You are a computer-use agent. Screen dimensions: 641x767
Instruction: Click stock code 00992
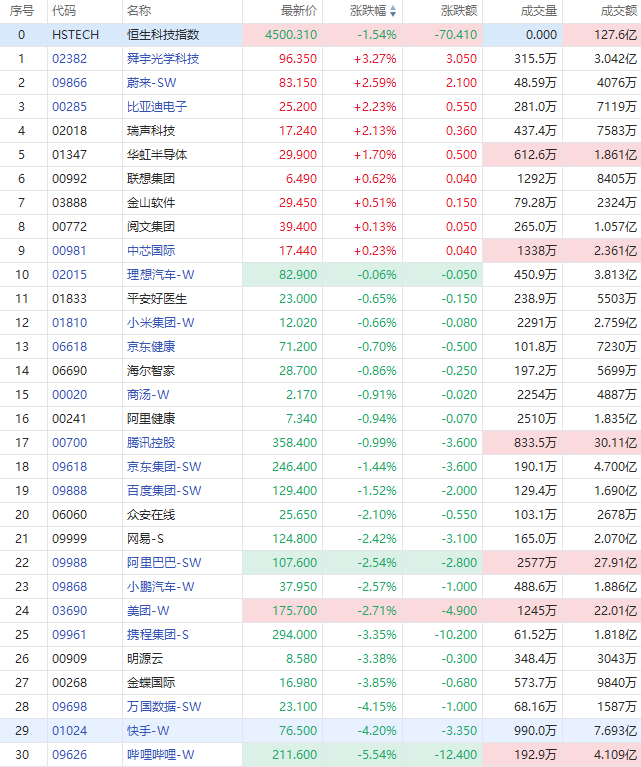(69, 179)
